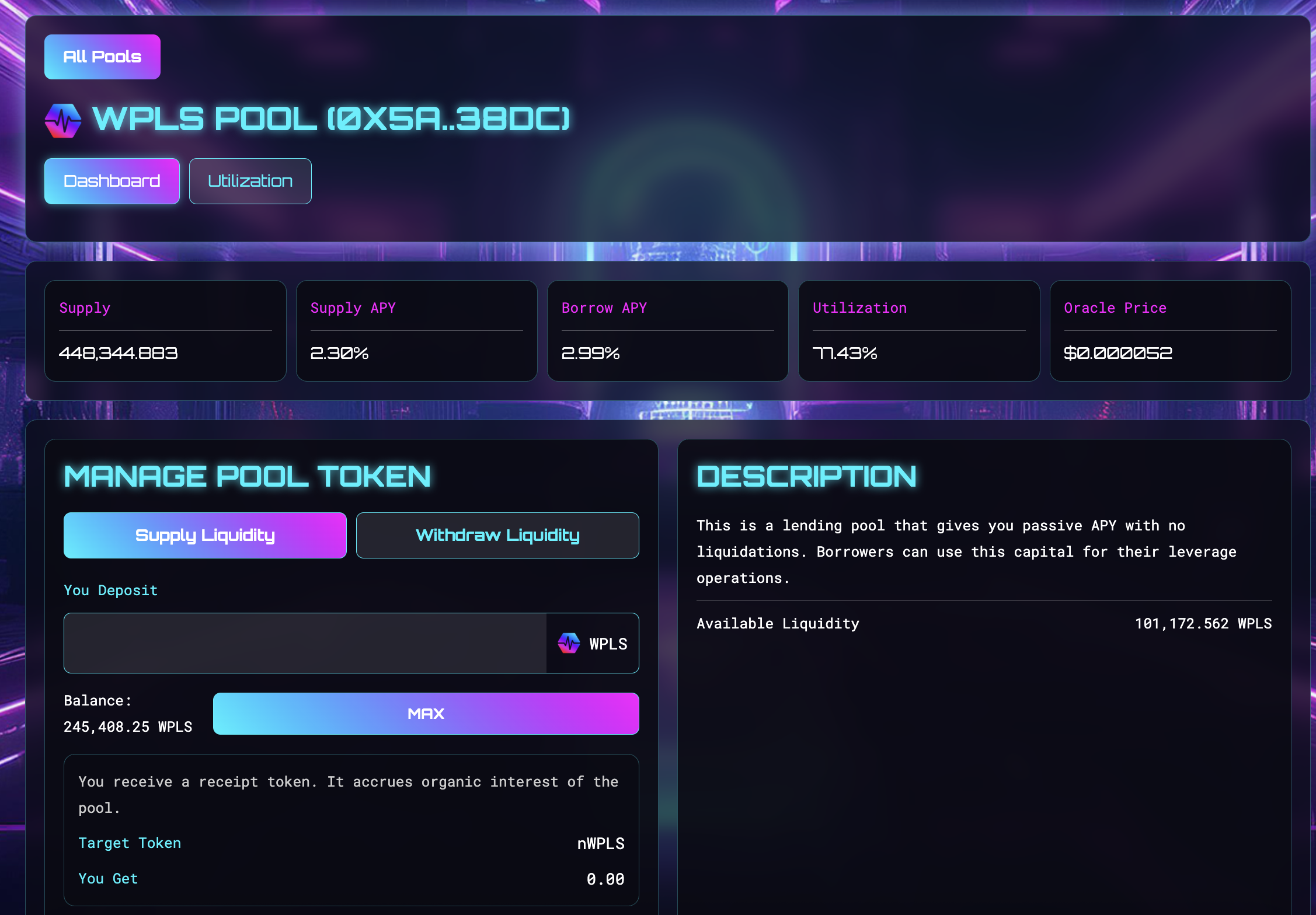The width and height of the screenshot is (1316, 915).
Task: Click the WPLS token icon in deposit field
Action: (569, 643)
